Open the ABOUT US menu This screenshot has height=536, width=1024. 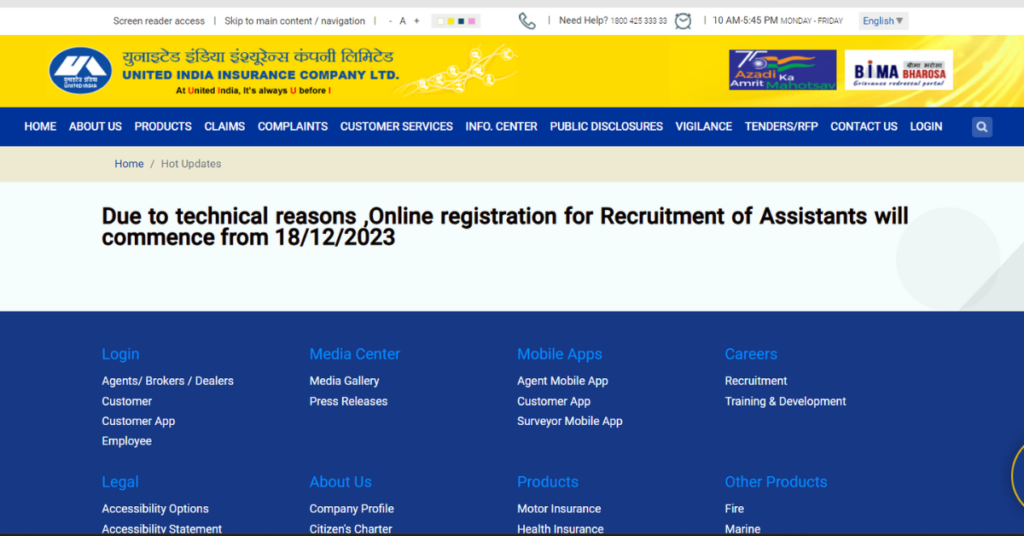(95, 127)
